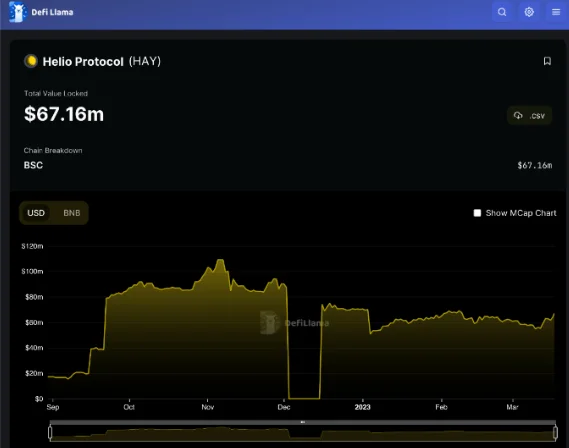Click the Mar label on time axis

click(x=512, y=407)
